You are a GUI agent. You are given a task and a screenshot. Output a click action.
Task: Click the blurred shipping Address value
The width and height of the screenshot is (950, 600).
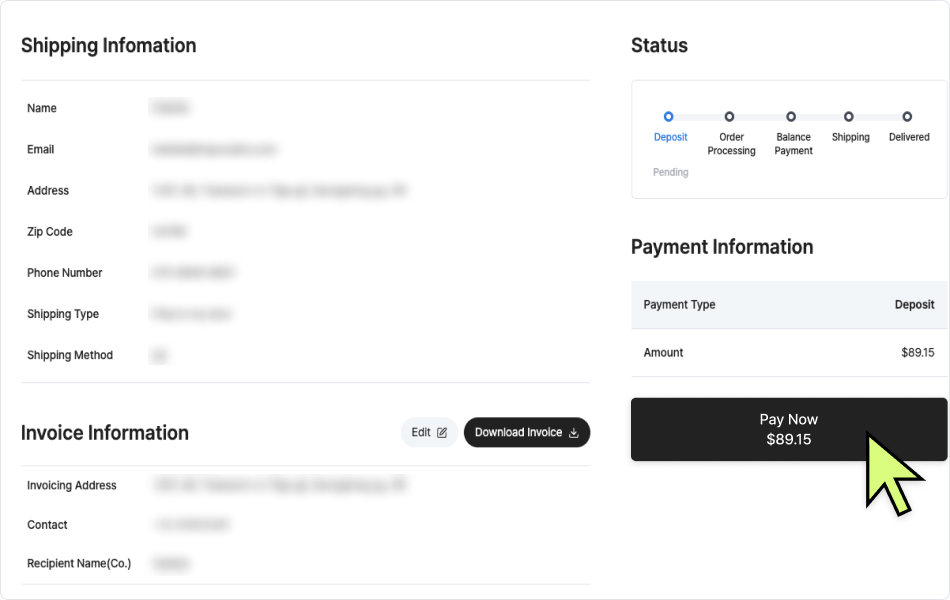pos(279,190)
